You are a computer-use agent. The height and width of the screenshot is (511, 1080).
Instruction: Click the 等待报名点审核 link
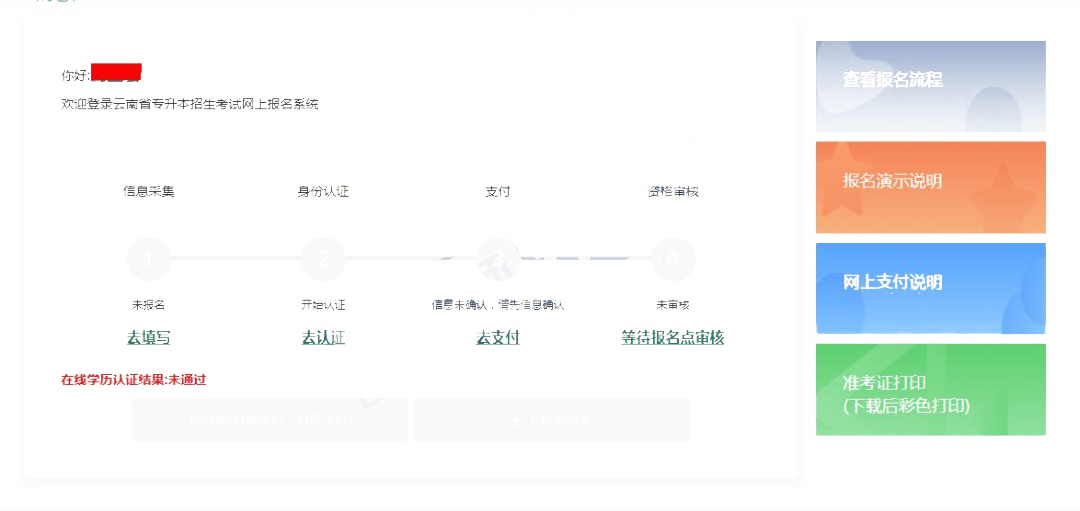click(x=672, y=338)
